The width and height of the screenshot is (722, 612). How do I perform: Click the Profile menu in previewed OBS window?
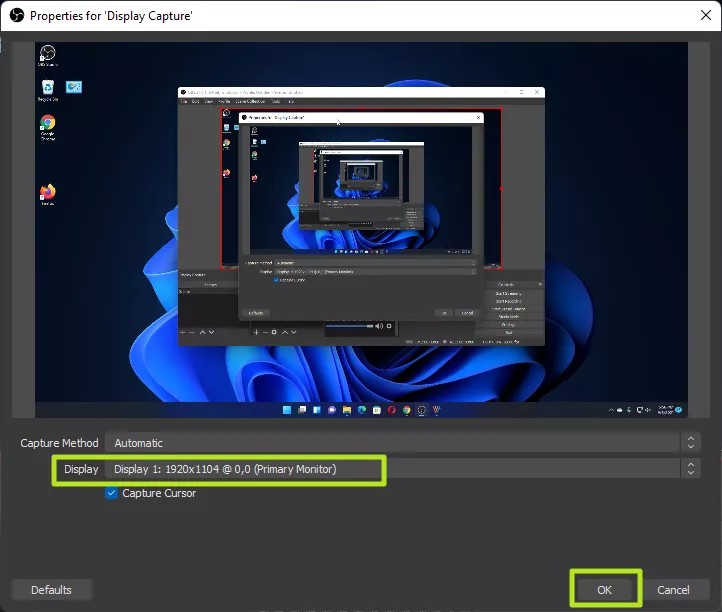226,101
